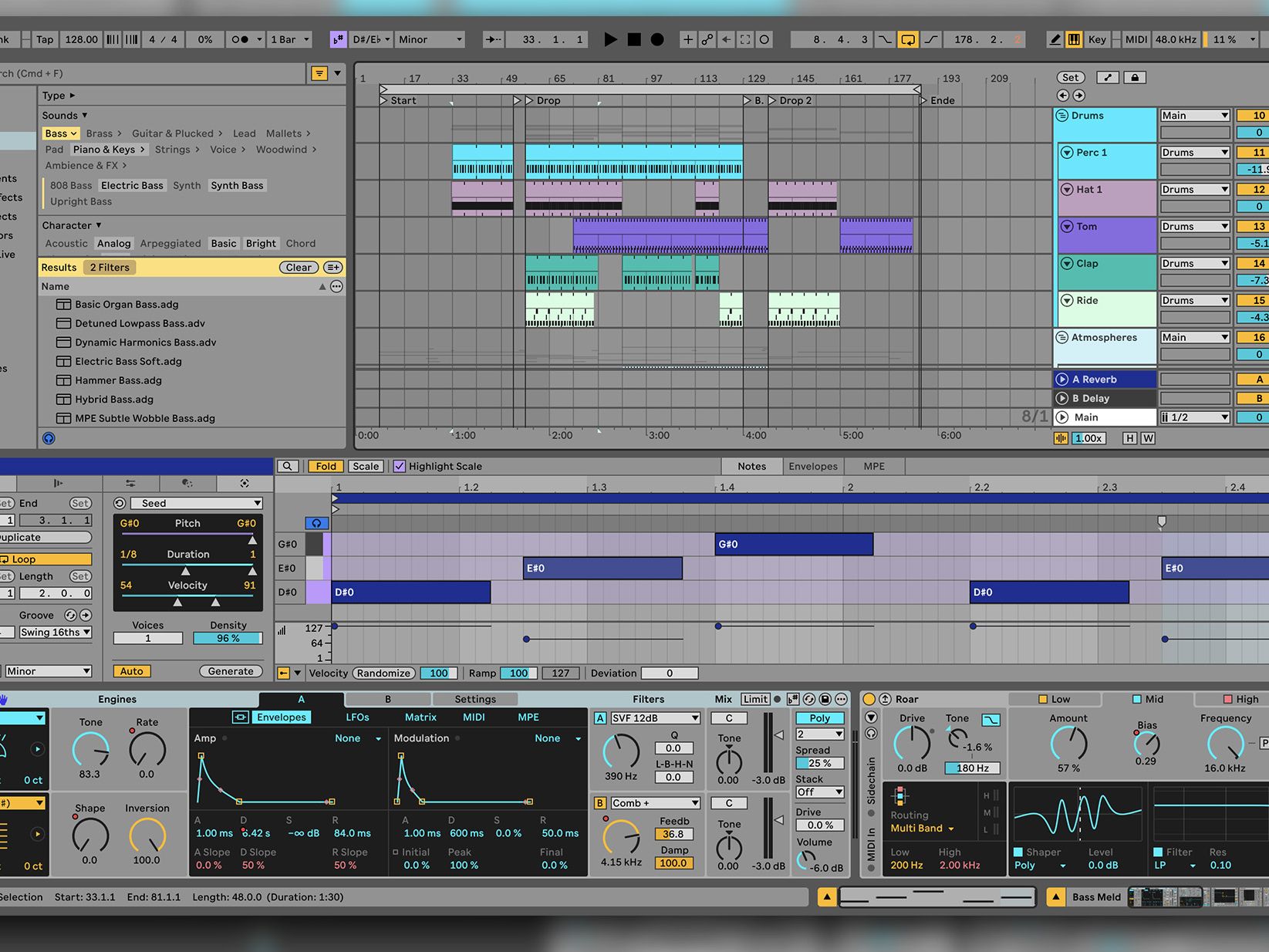This screenshot has width=1269, height=952.
Task: Click the tempo field showing 128.00
Action: point(81,39)
